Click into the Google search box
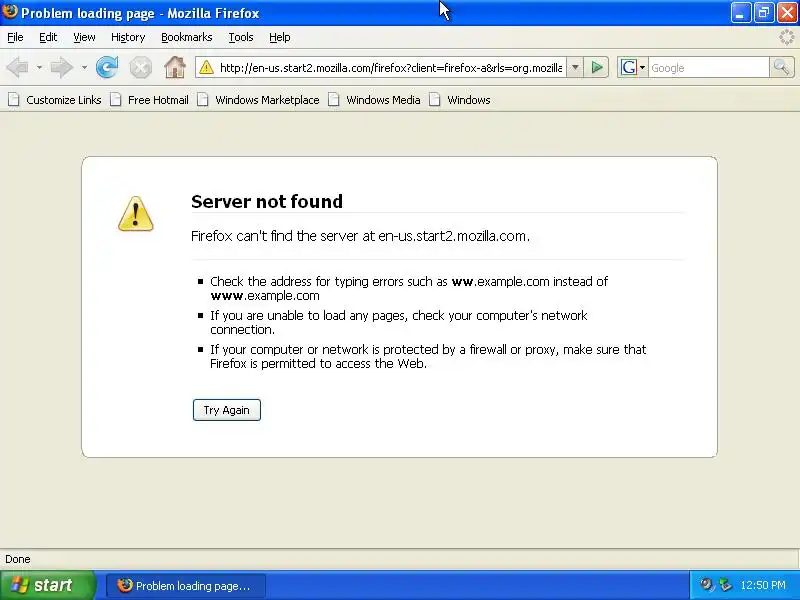 coord(708,67)
